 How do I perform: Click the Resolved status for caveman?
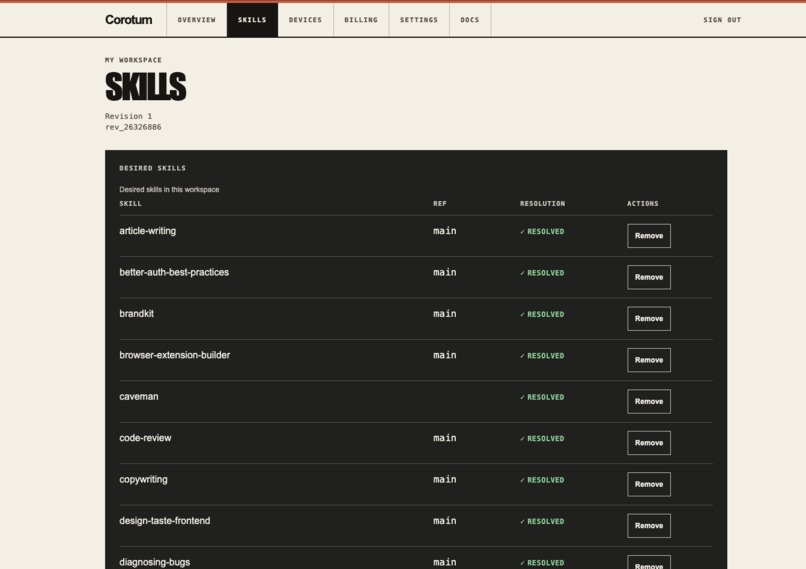542,397
